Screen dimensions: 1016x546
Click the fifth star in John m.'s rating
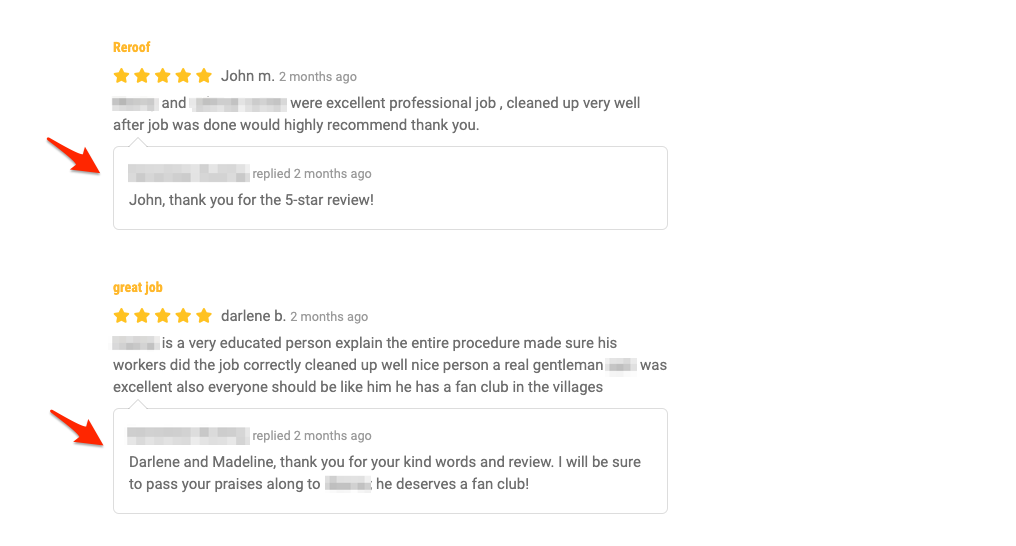pos(204,76)
